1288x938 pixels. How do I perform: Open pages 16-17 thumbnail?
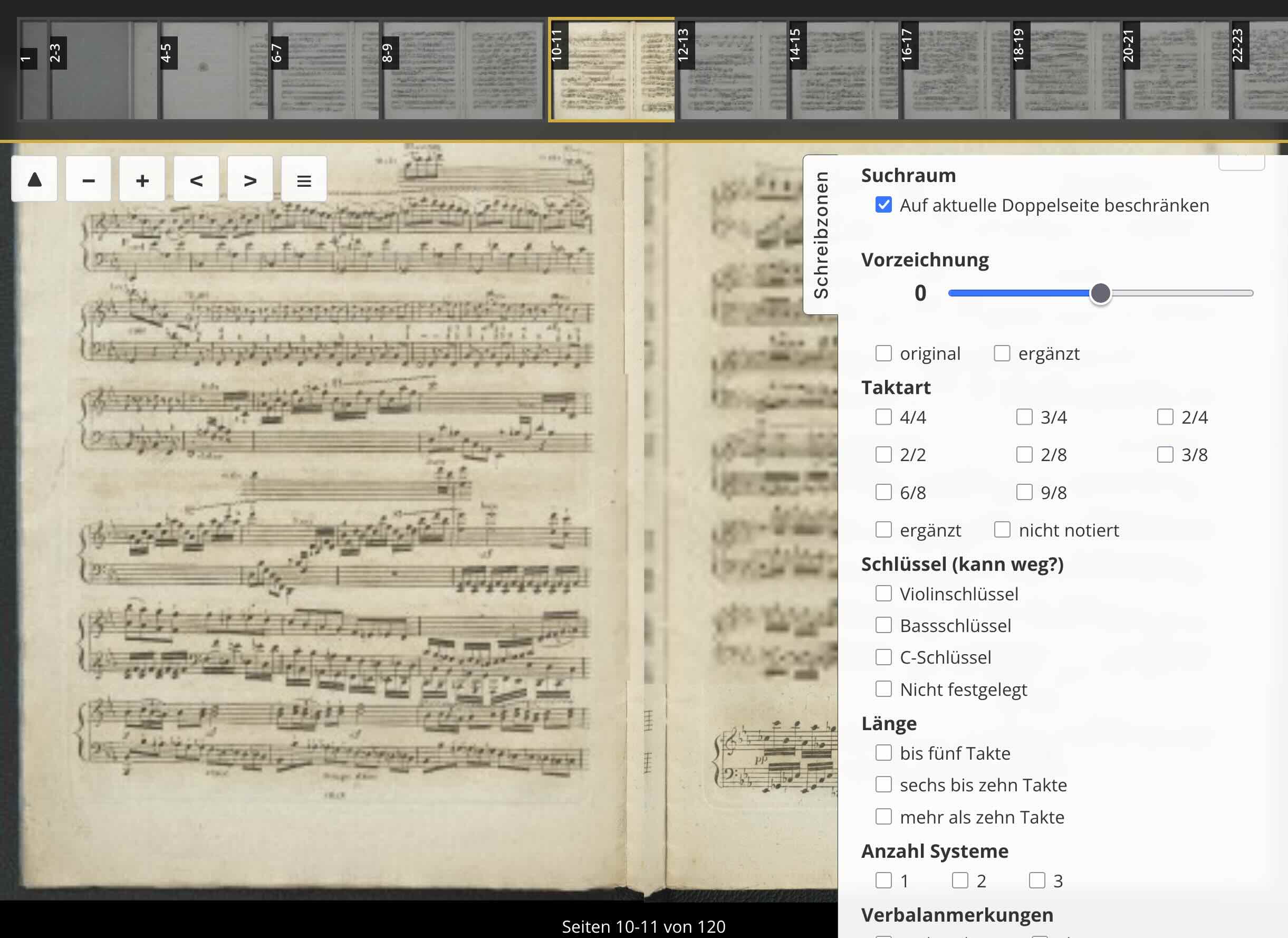click(956, 70)
